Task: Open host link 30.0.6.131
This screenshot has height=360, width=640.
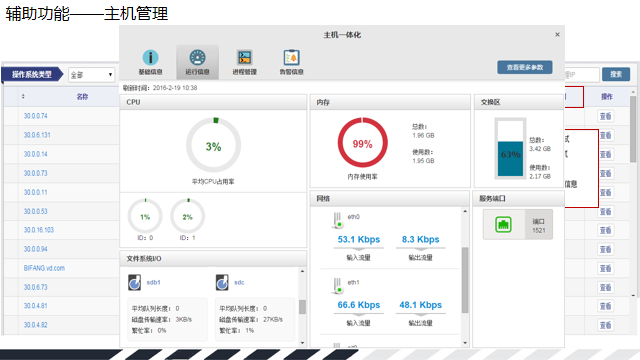Action: click(x=37, y=135)
